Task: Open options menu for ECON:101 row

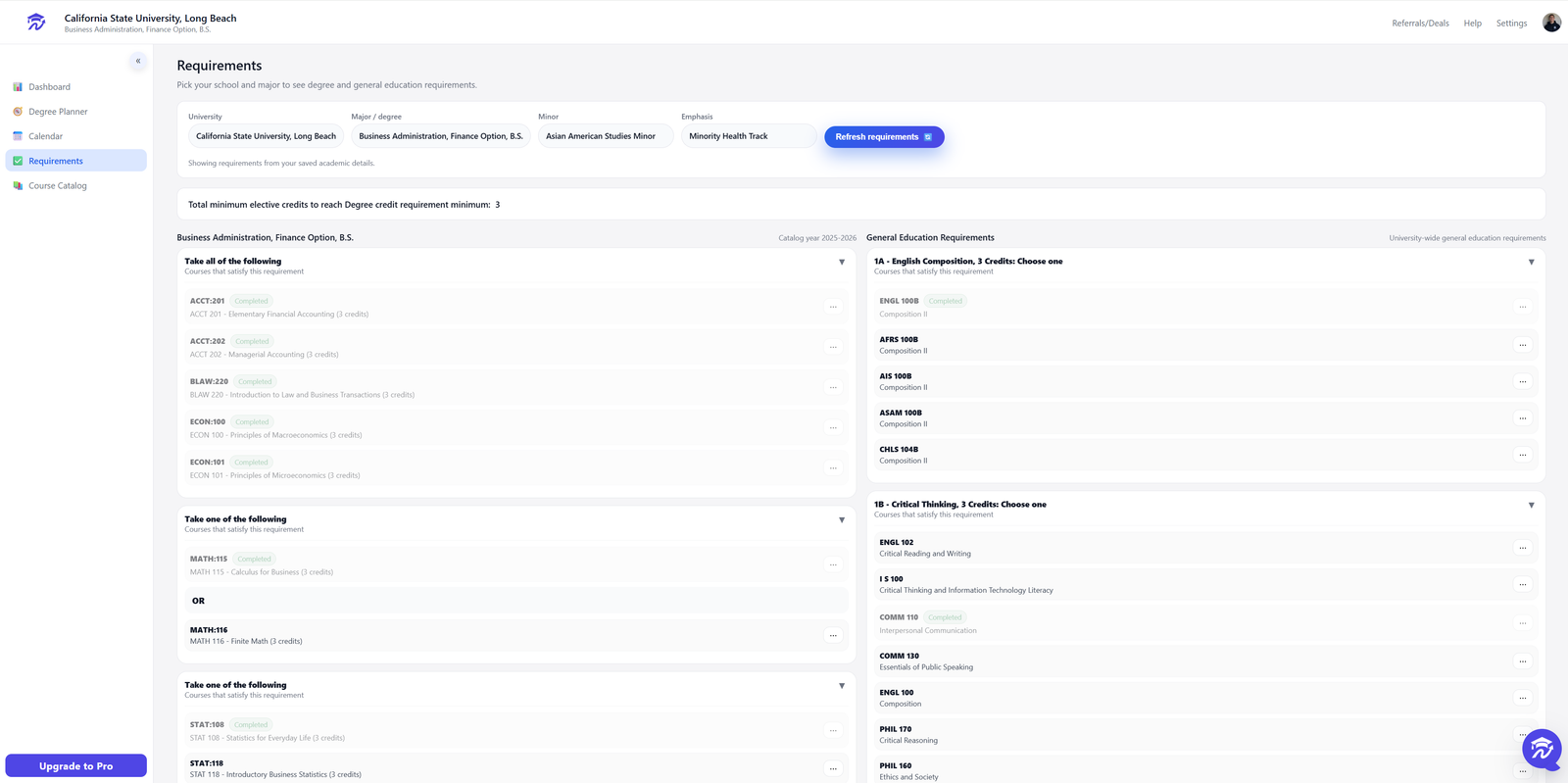Action: click(833, 467)
